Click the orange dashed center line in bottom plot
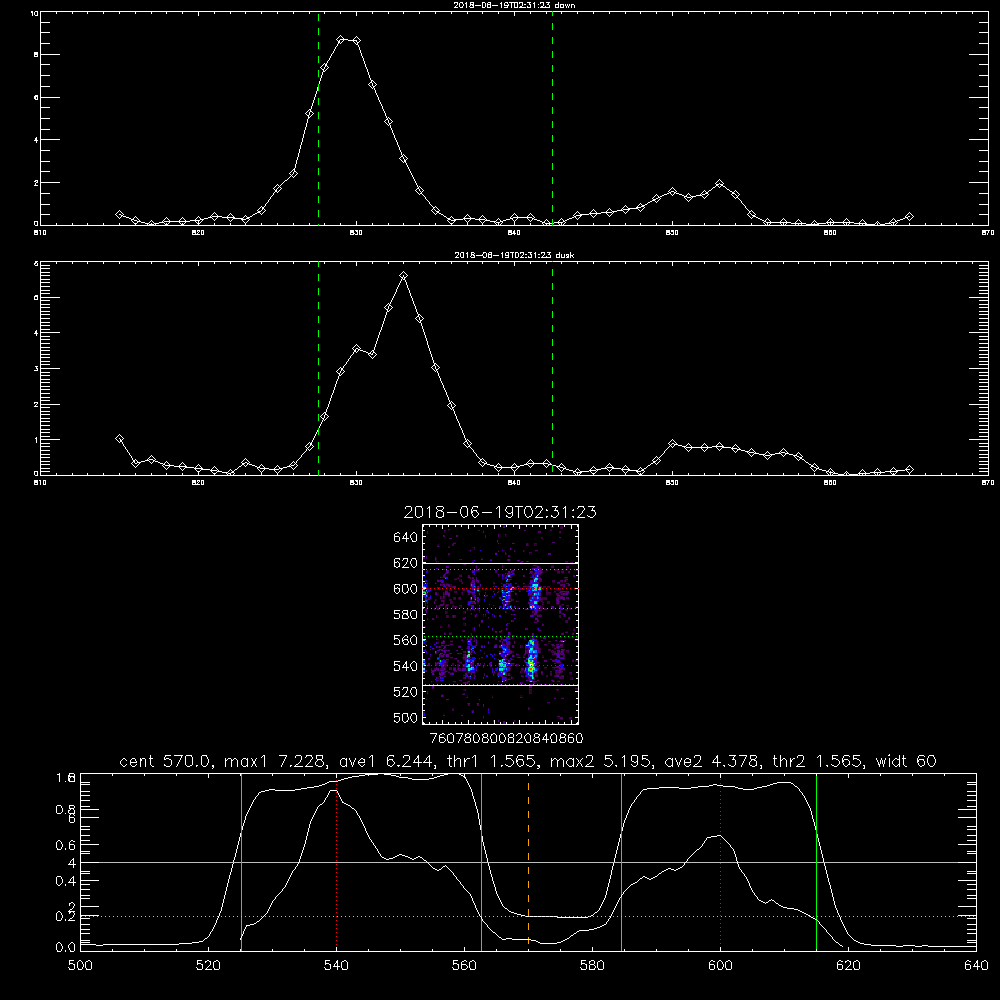The height and width of the screenshot is (1000, 1000). point(529,863)
